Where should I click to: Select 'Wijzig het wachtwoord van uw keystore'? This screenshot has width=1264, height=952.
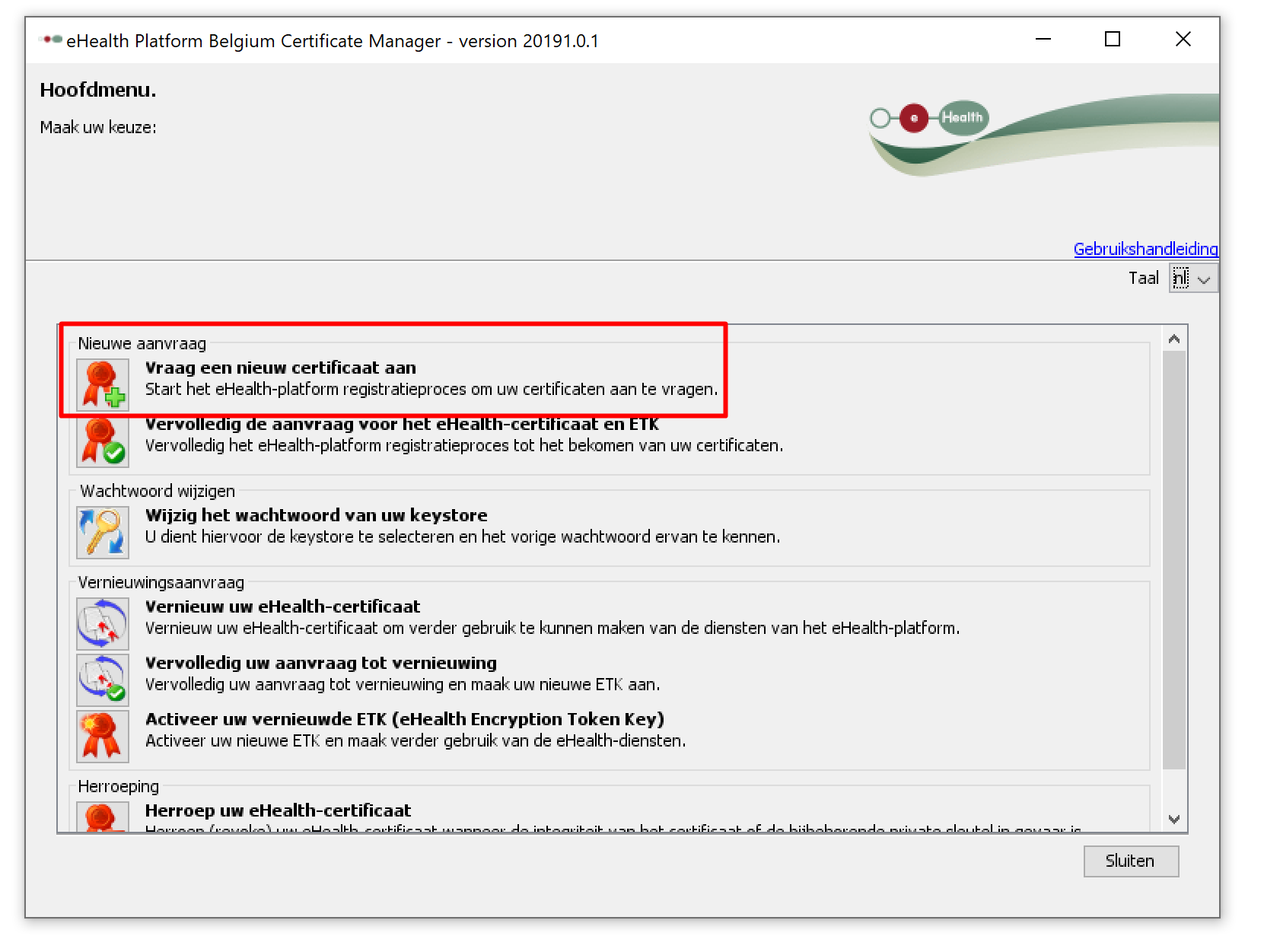click(x=316, y=515)
